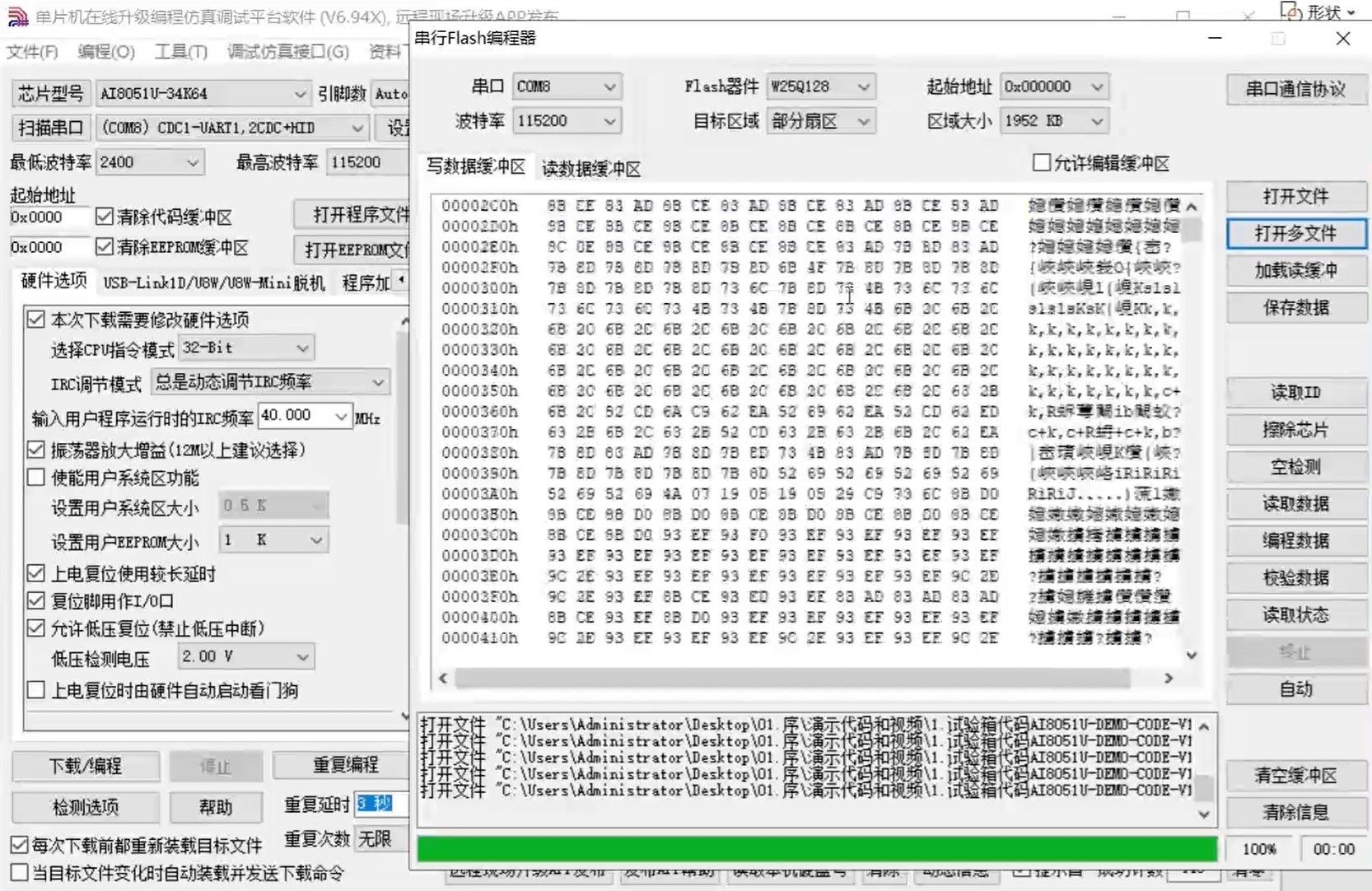1372x891 pixels.
Task: Click 打开文件 to open a file
Action: coord(1295,196)
